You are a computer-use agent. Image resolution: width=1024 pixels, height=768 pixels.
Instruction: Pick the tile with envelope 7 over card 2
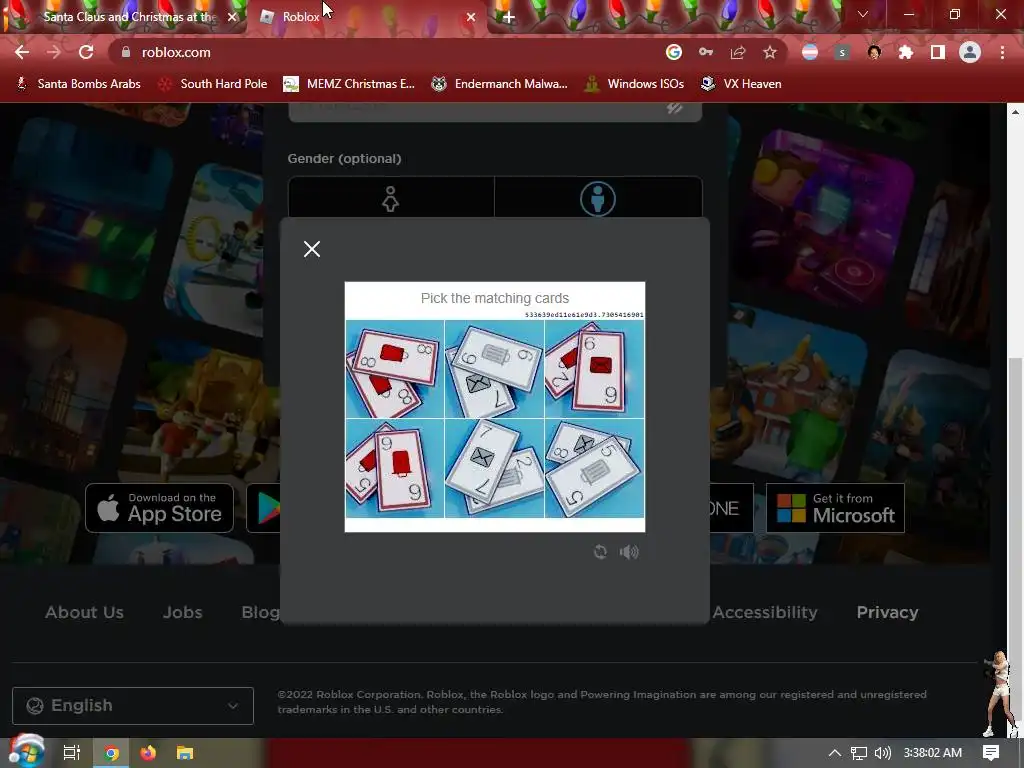pos(494,468)
